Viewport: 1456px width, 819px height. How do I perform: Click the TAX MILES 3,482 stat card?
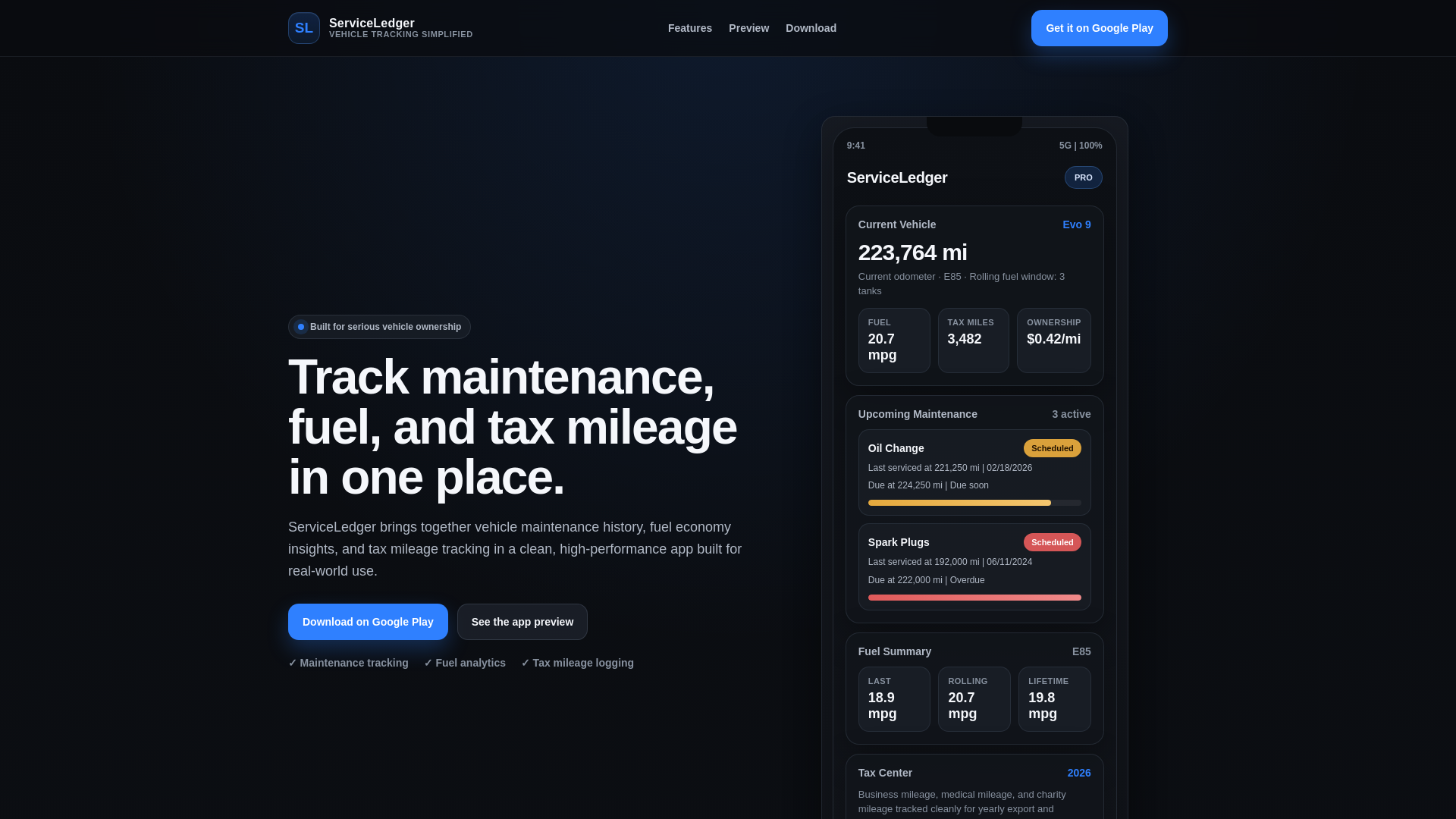974,340
